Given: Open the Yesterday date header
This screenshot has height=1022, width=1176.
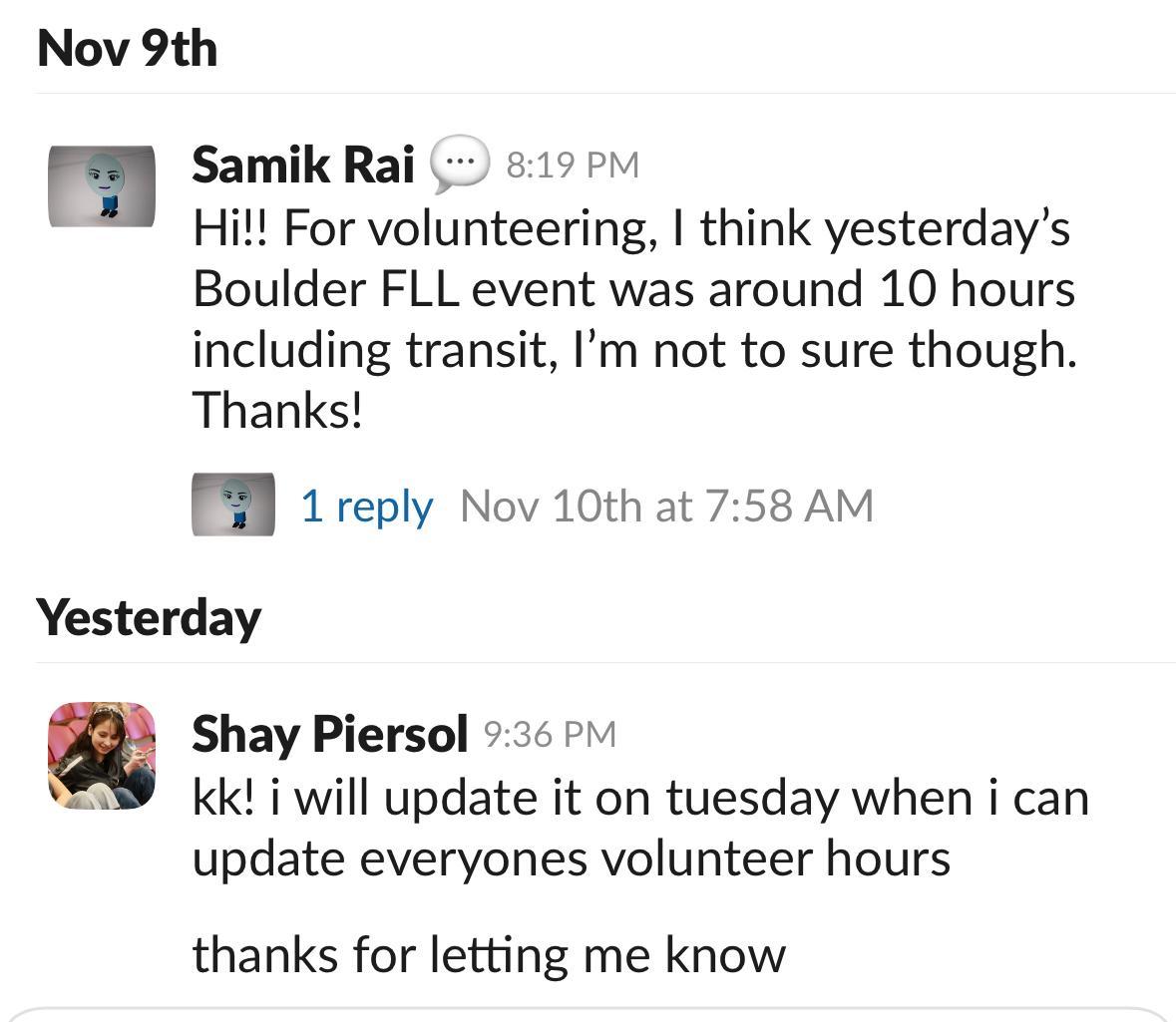Looking at the screenshot, I should click(149, 617).
